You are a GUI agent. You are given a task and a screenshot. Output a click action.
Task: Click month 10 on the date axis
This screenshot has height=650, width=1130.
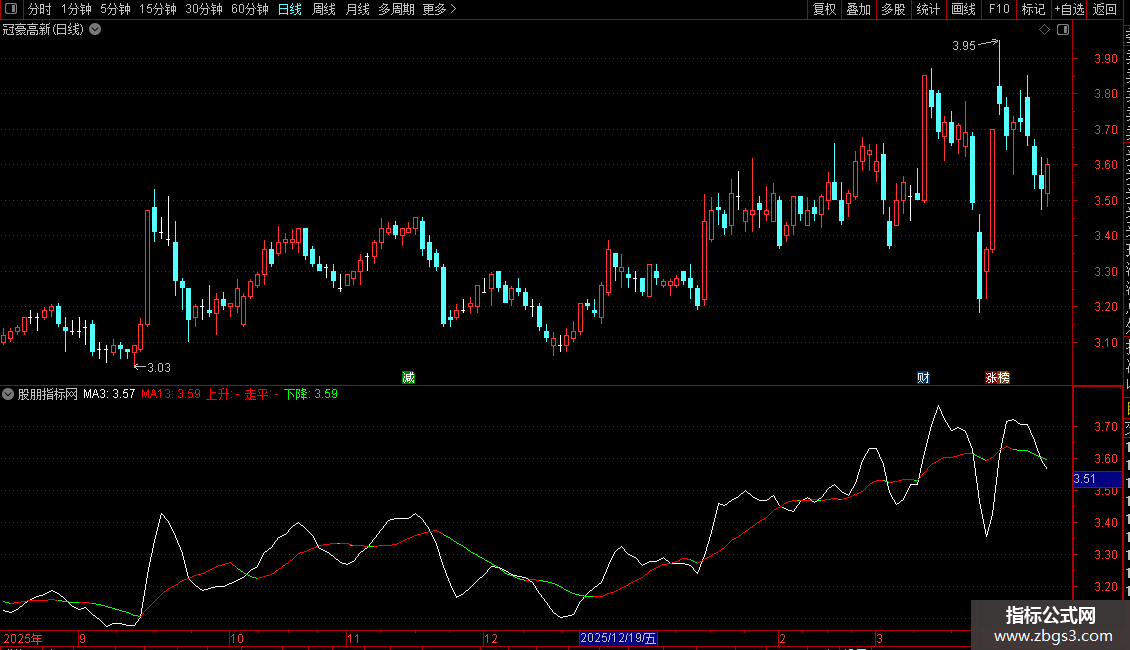pyautogui.click(x=236, y=638)
